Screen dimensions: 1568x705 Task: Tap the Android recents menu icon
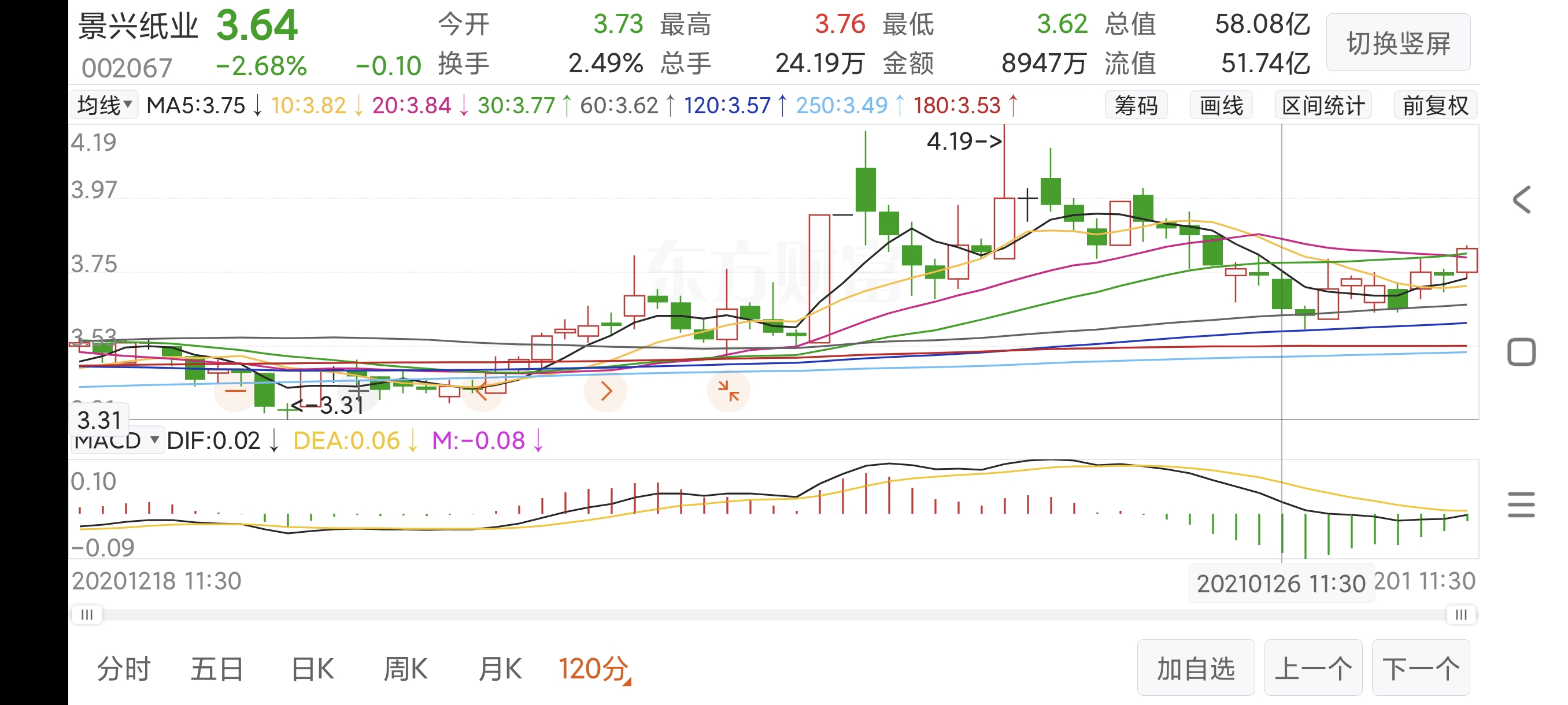tap(1521, 504)
